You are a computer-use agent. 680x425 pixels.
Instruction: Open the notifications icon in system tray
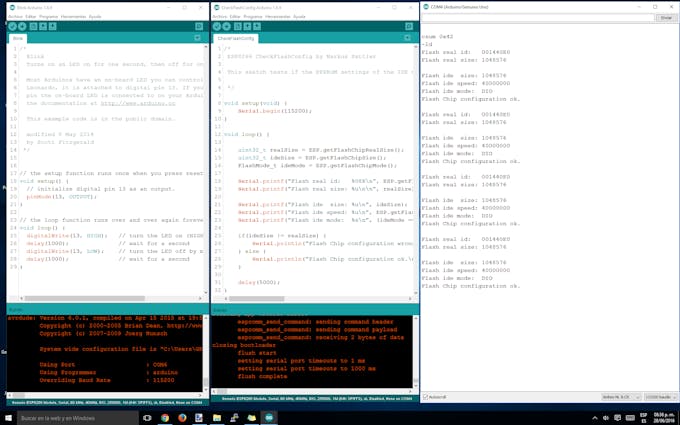click(x=618, y=418)
